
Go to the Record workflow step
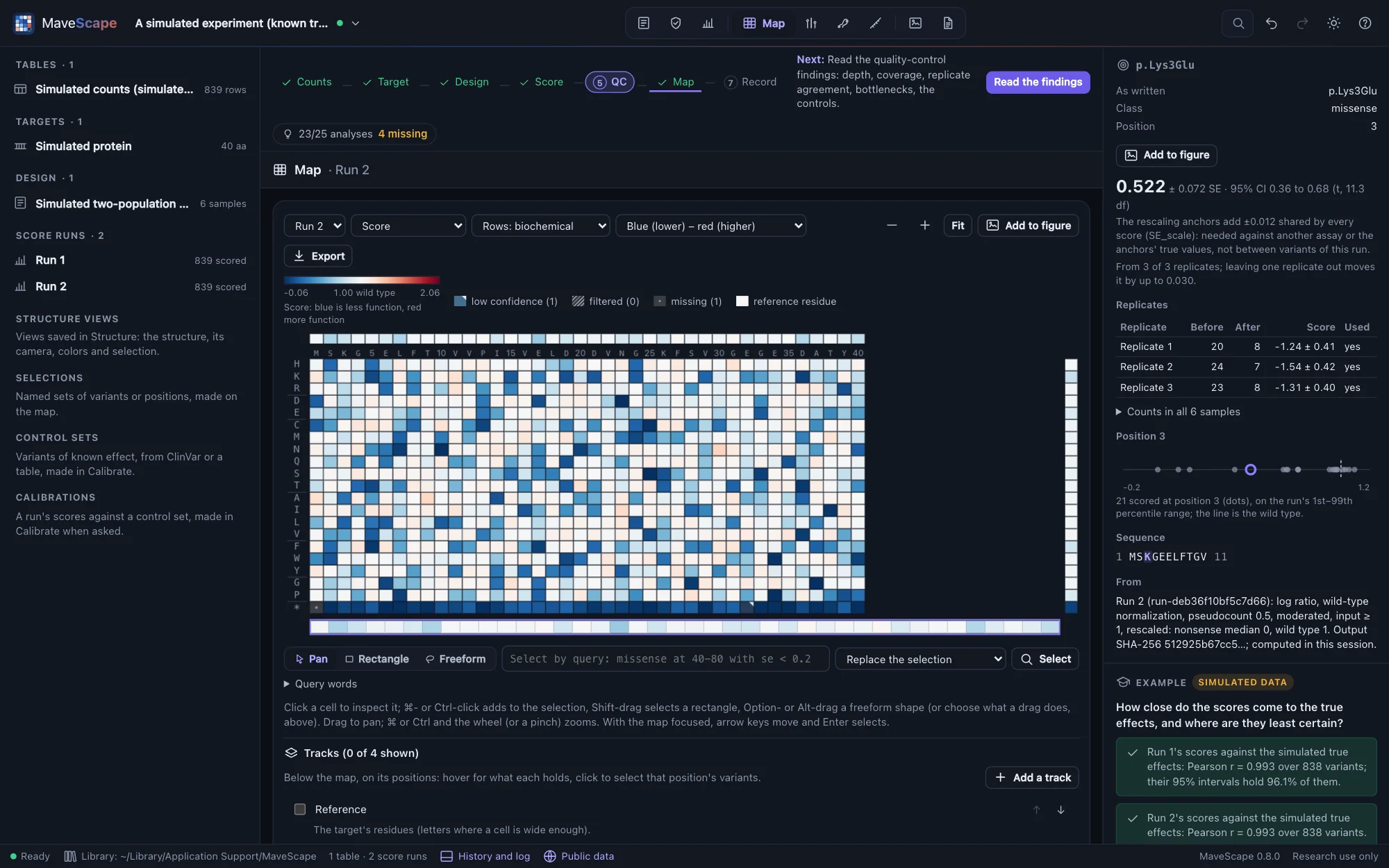click(750, 82)
